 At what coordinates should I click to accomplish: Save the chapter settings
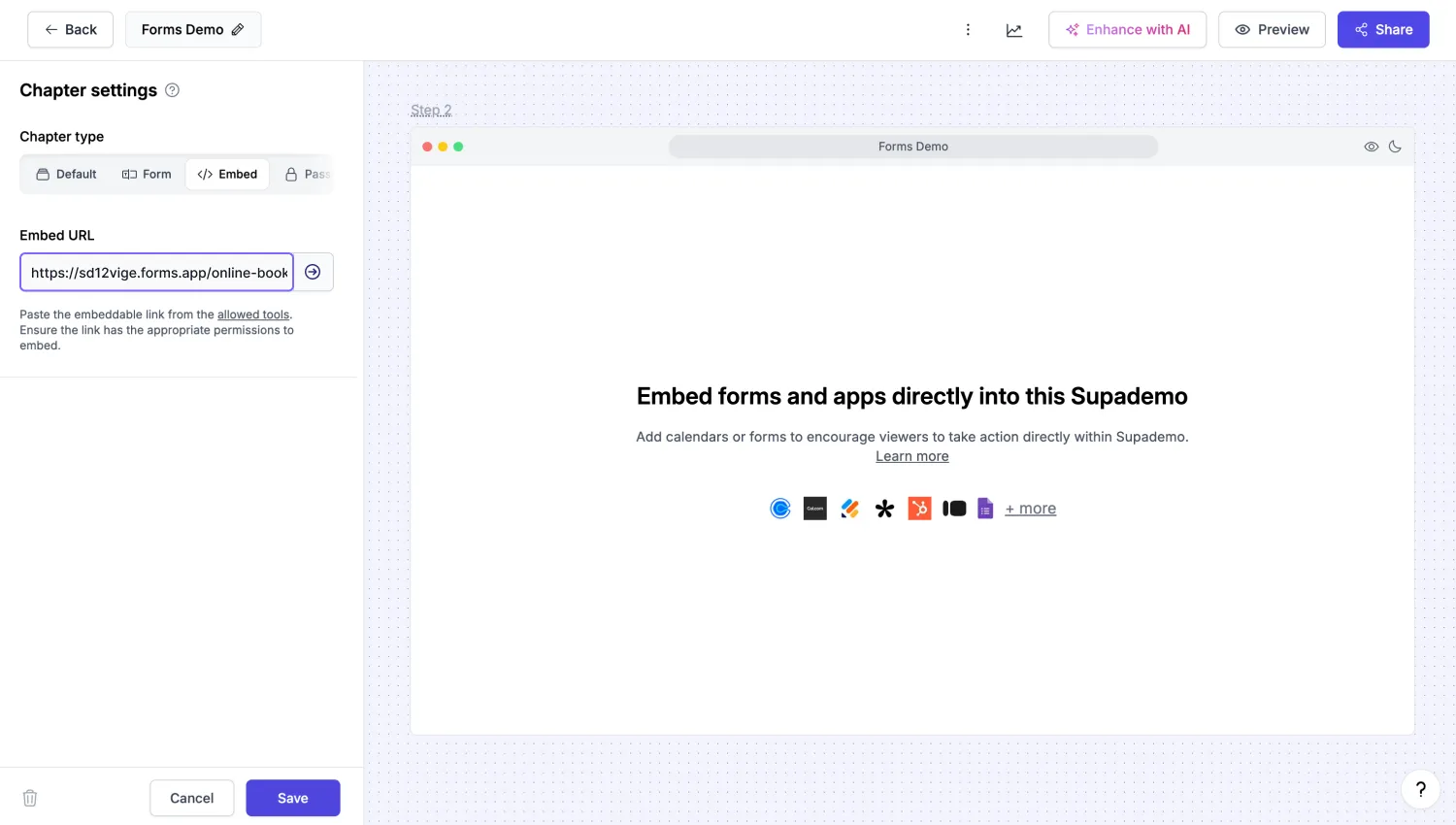pyautogui.click(x=292, y=797)
